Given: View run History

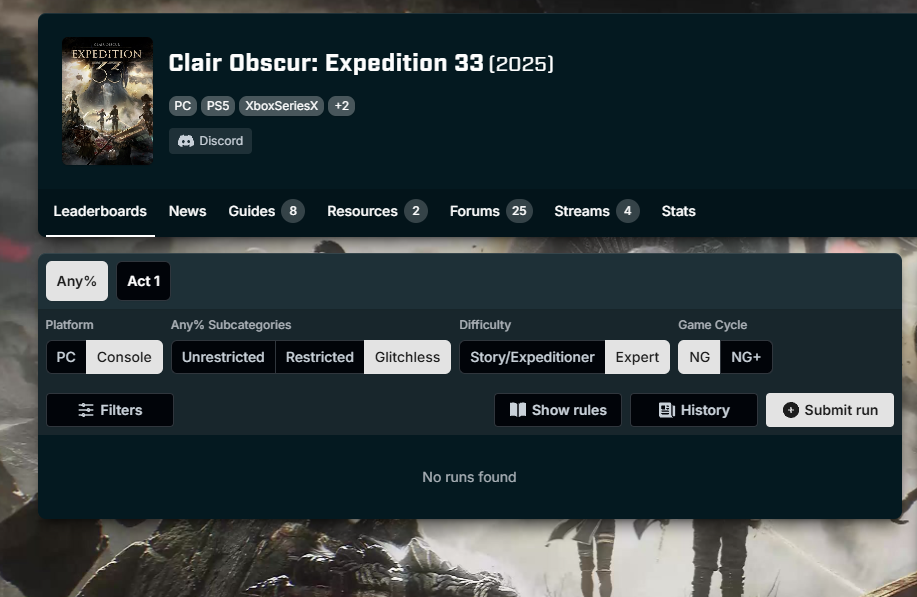Looking at the screenshot, I should [694, 410].
